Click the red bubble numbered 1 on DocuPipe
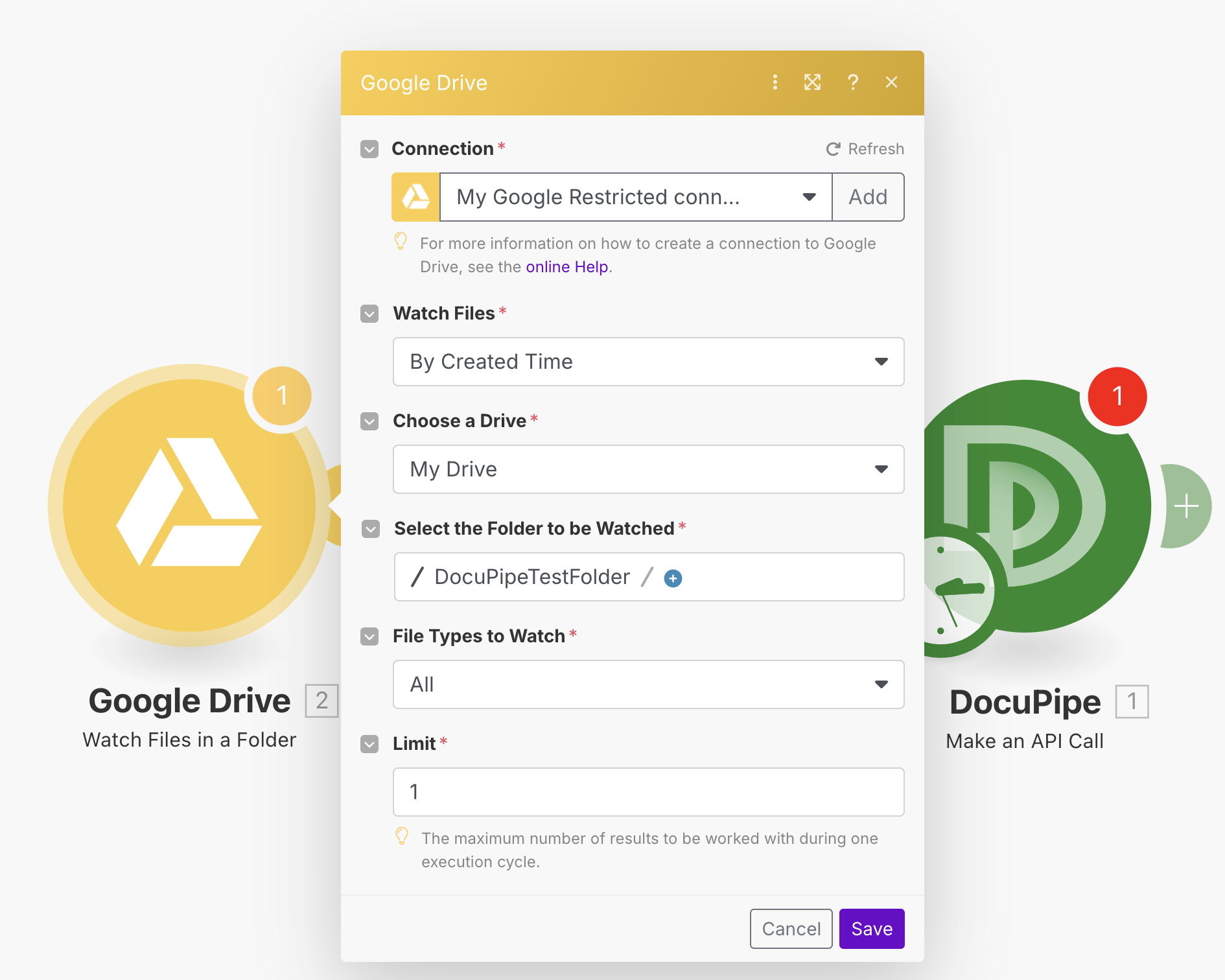The width and height of the screenshot is (1225, 980). (1117, 396)
